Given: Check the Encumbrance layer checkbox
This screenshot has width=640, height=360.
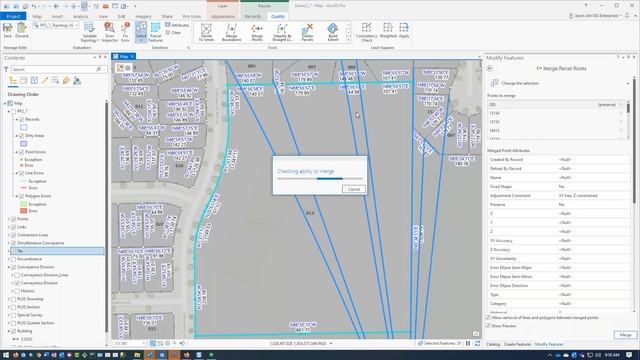Looking at the screenshot, I should pos(13,259).
